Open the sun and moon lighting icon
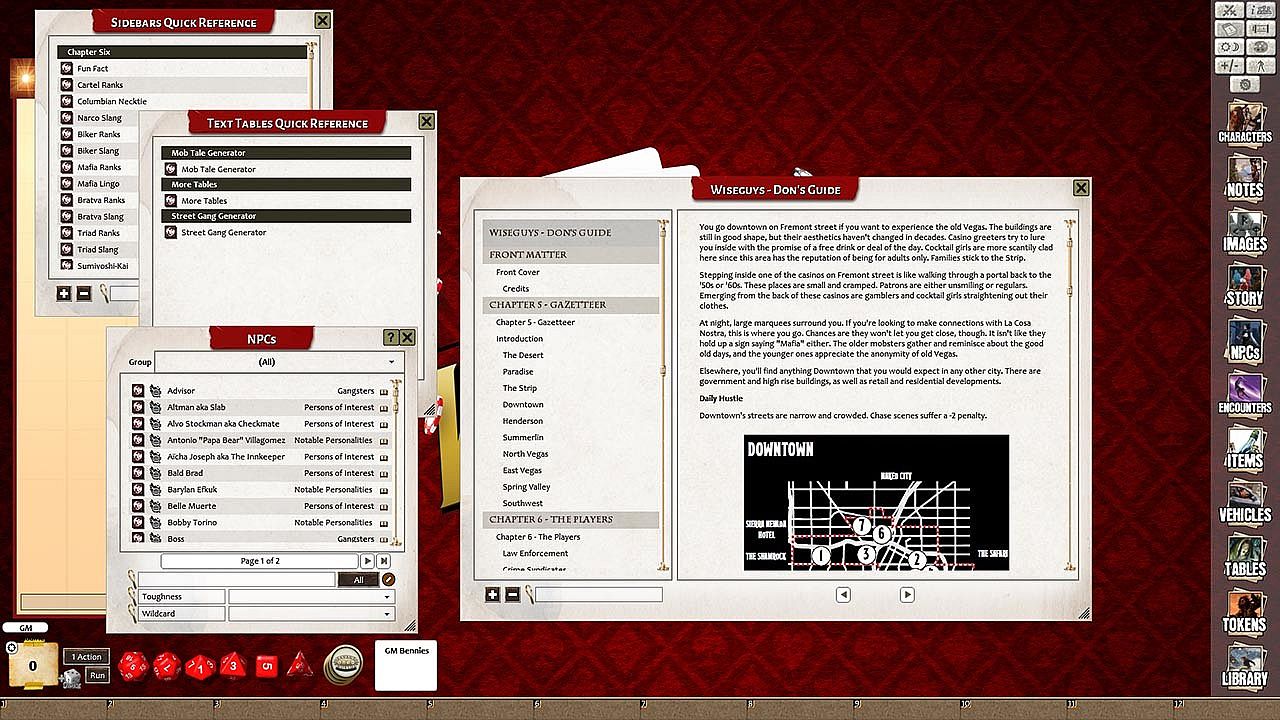Viewport: 1280px width, 720px height. click(1230, 47)
